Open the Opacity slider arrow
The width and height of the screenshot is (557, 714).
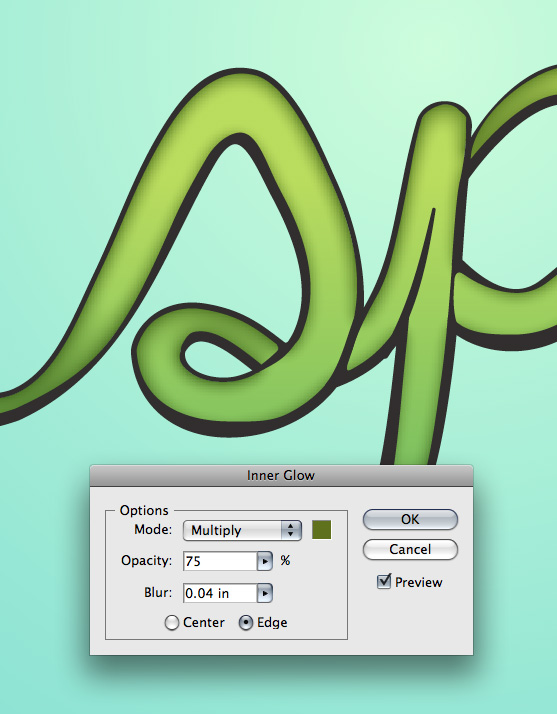[265, 561]
